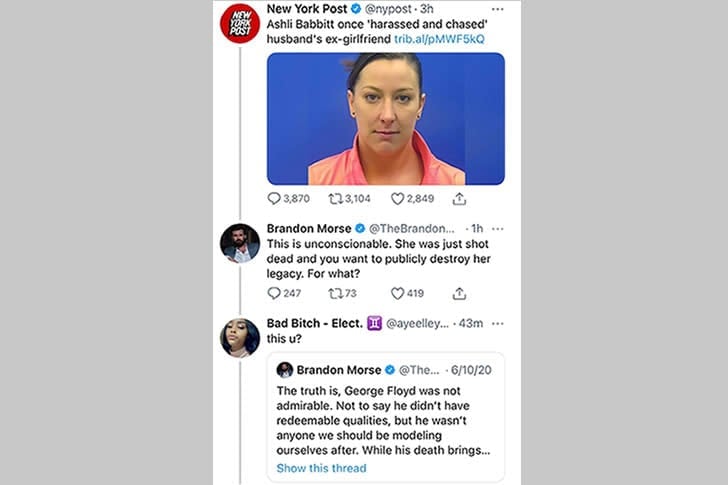Open the mugshot image in the tweet
The height and width of the screenshot is (485, 728).
(386, 119)
